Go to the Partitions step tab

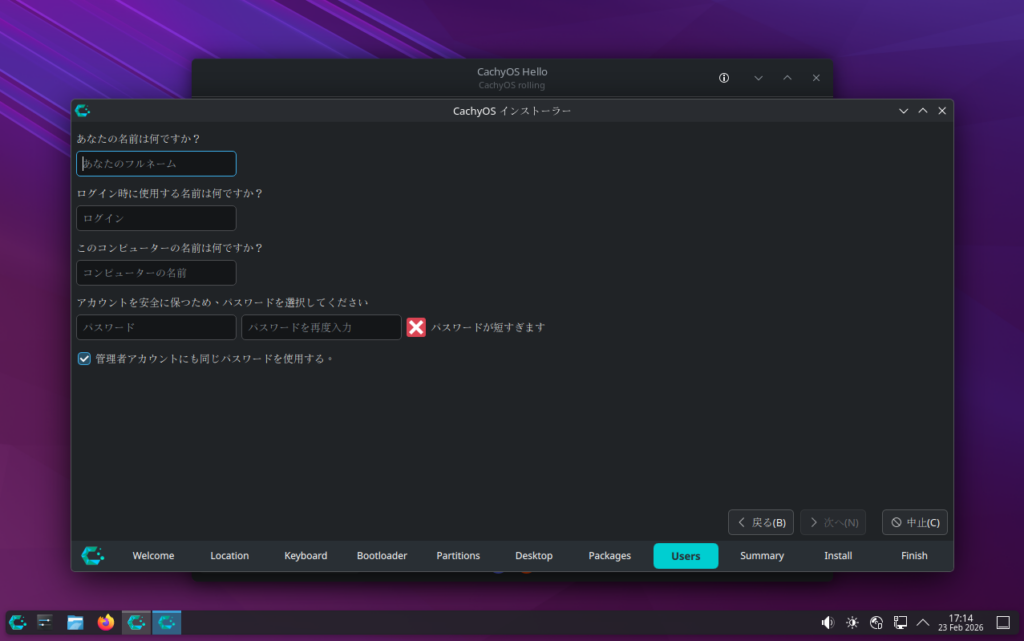coord(458,556)
